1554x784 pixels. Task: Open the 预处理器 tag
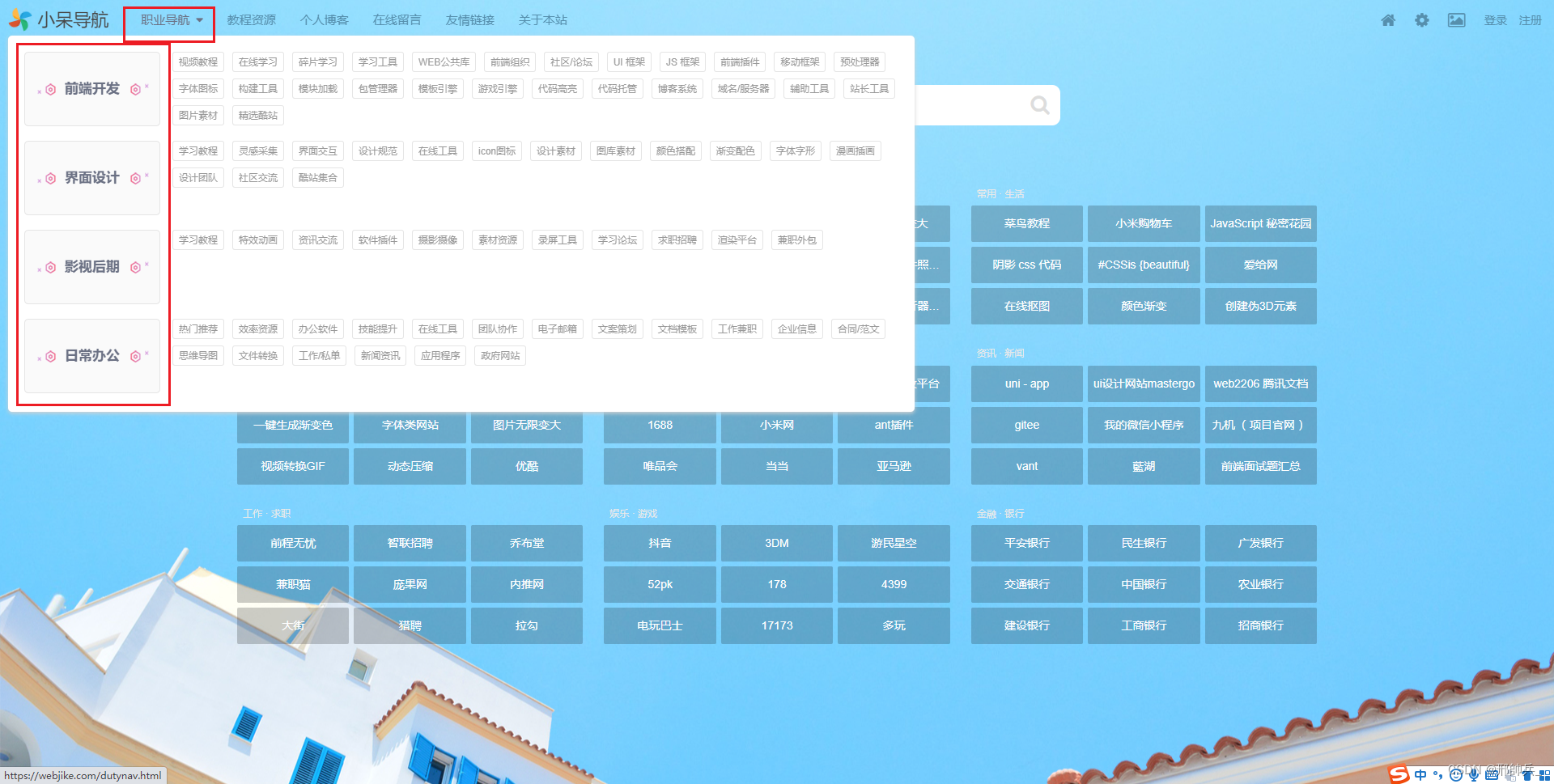860,62
